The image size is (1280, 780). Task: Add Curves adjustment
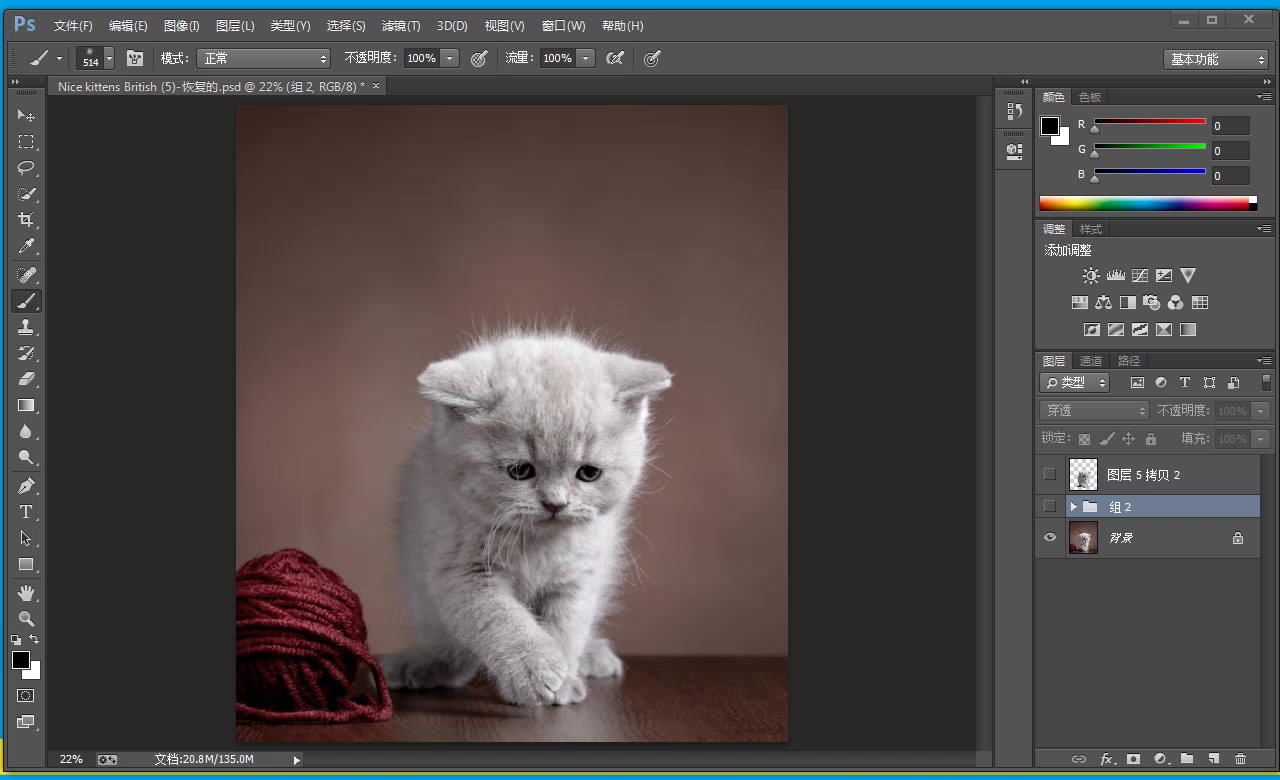coord(1139,276)
